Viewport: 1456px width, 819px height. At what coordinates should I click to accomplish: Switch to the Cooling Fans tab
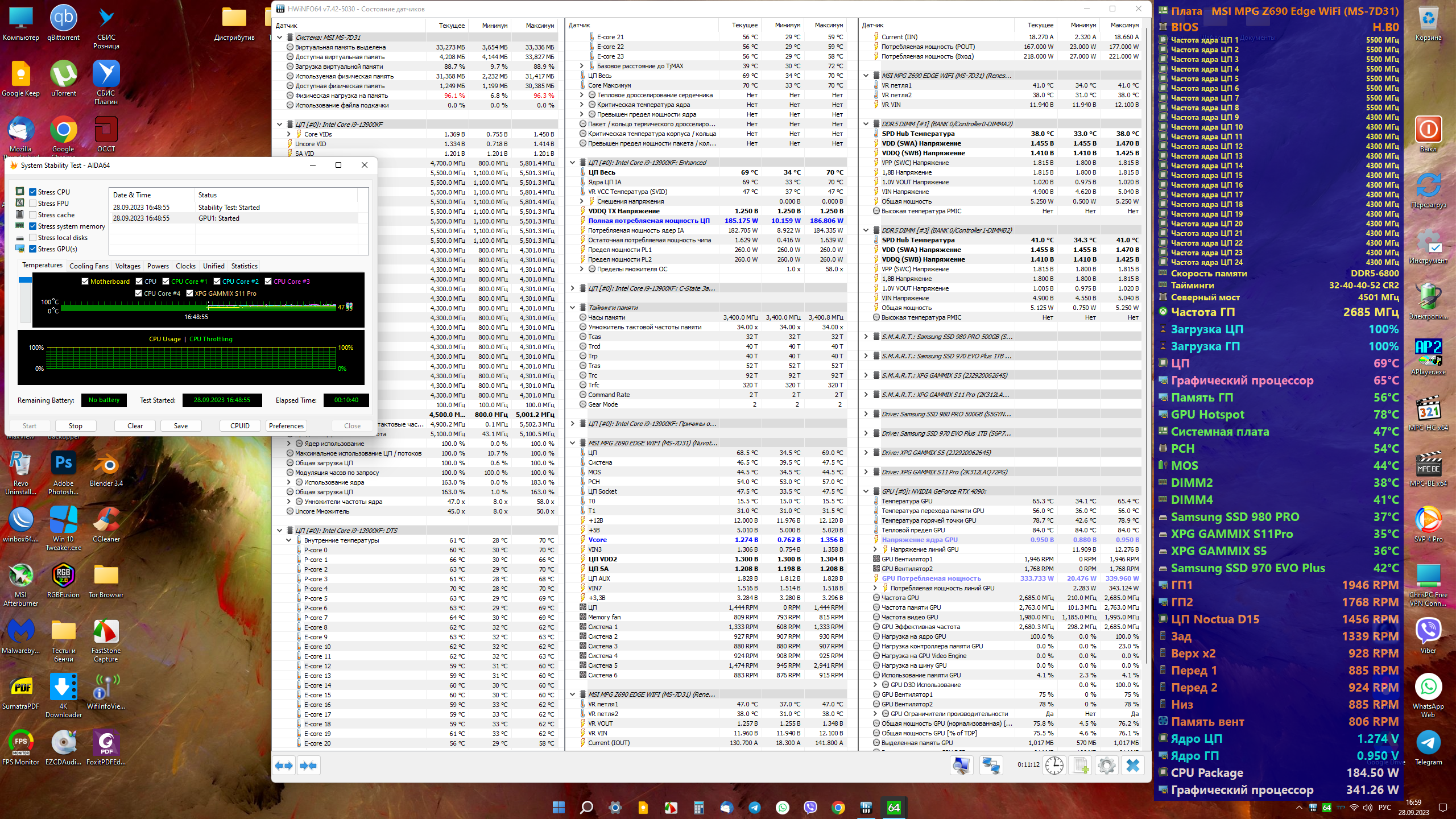(x=89, y=266)
